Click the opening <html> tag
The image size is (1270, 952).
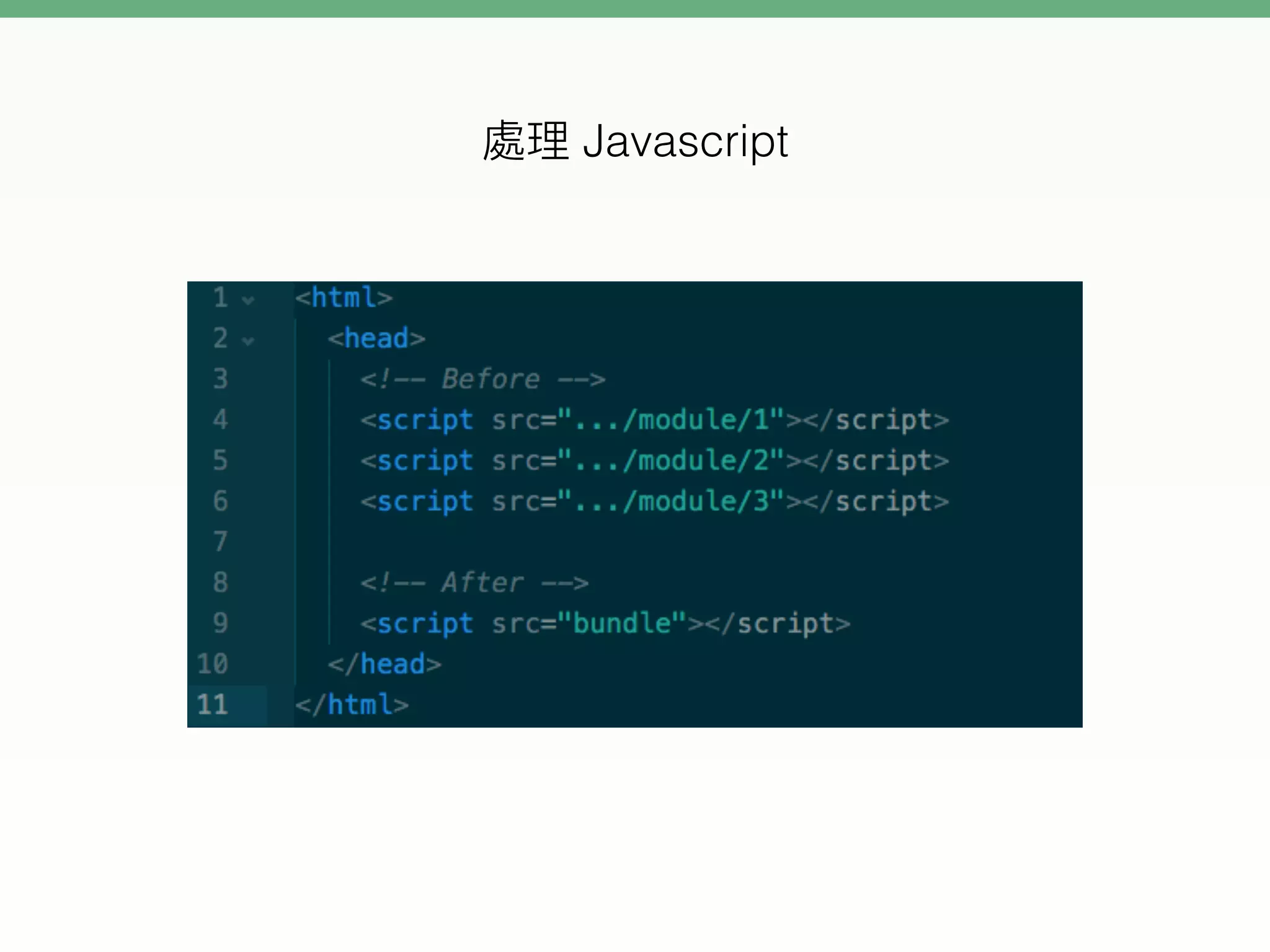(x=344, y=298)
